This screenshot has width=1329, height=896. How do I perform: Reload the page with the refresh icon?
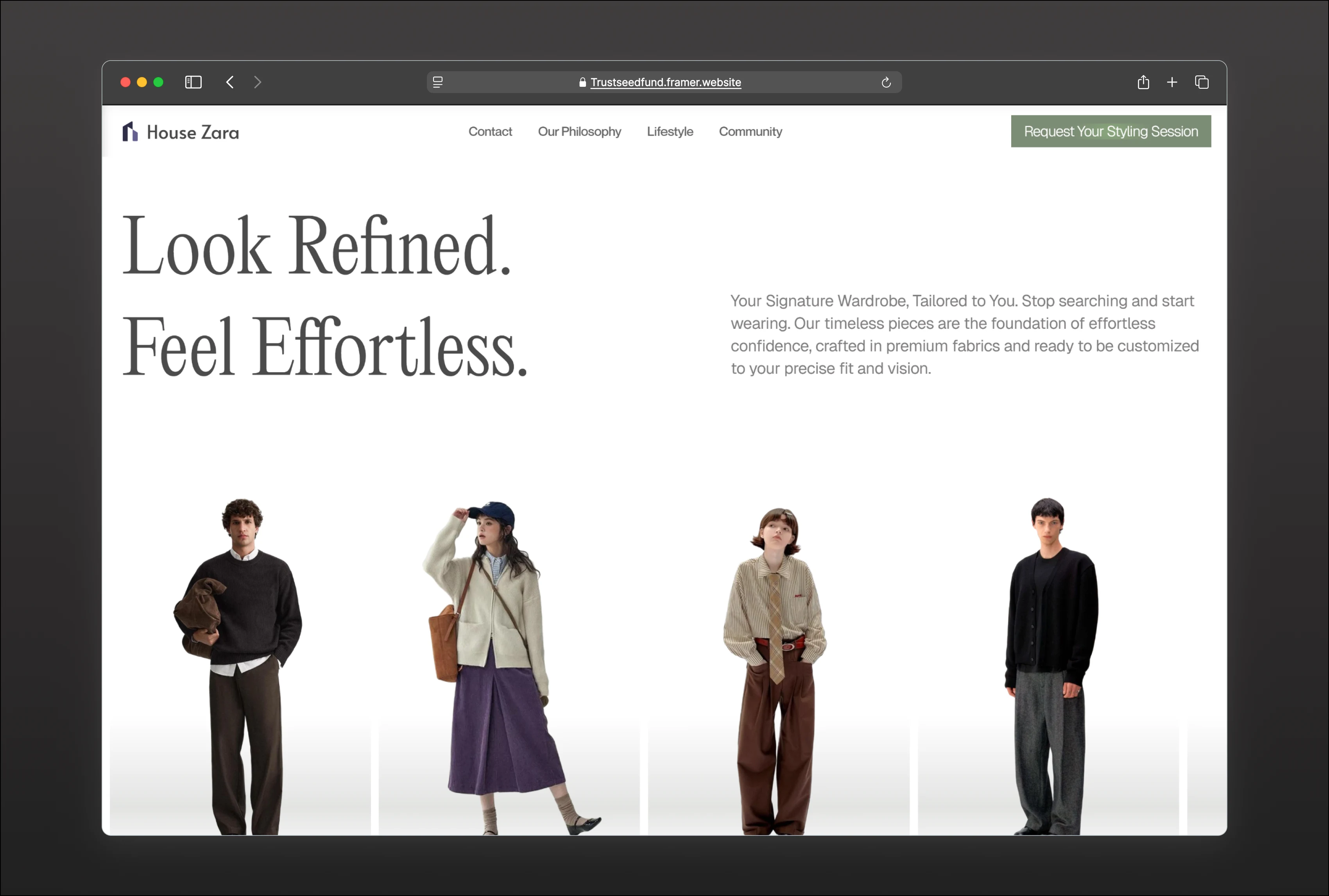click(x=886, y=82)
